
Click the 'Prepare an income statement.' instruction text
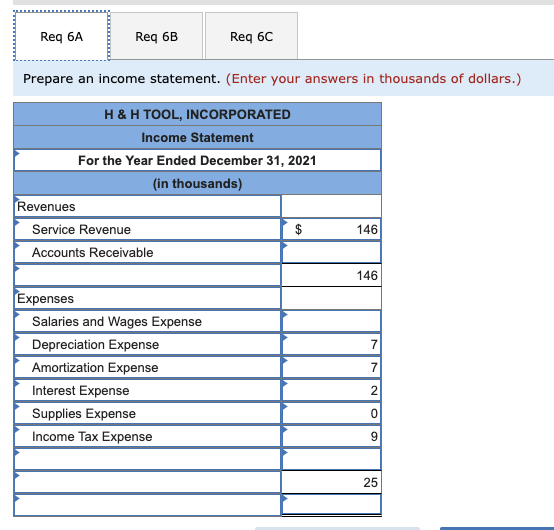(122, 78)
